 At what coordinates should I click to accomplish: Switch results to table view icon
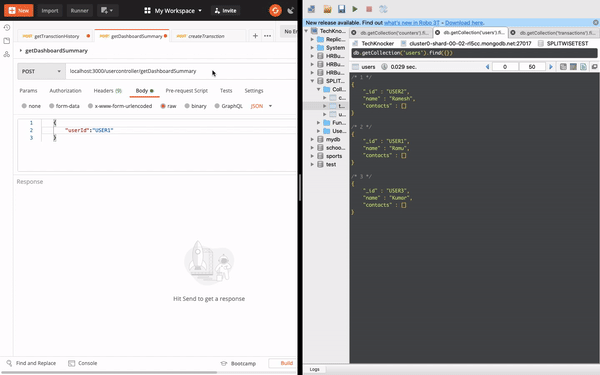pyautogui.click(x=573, y=67)
